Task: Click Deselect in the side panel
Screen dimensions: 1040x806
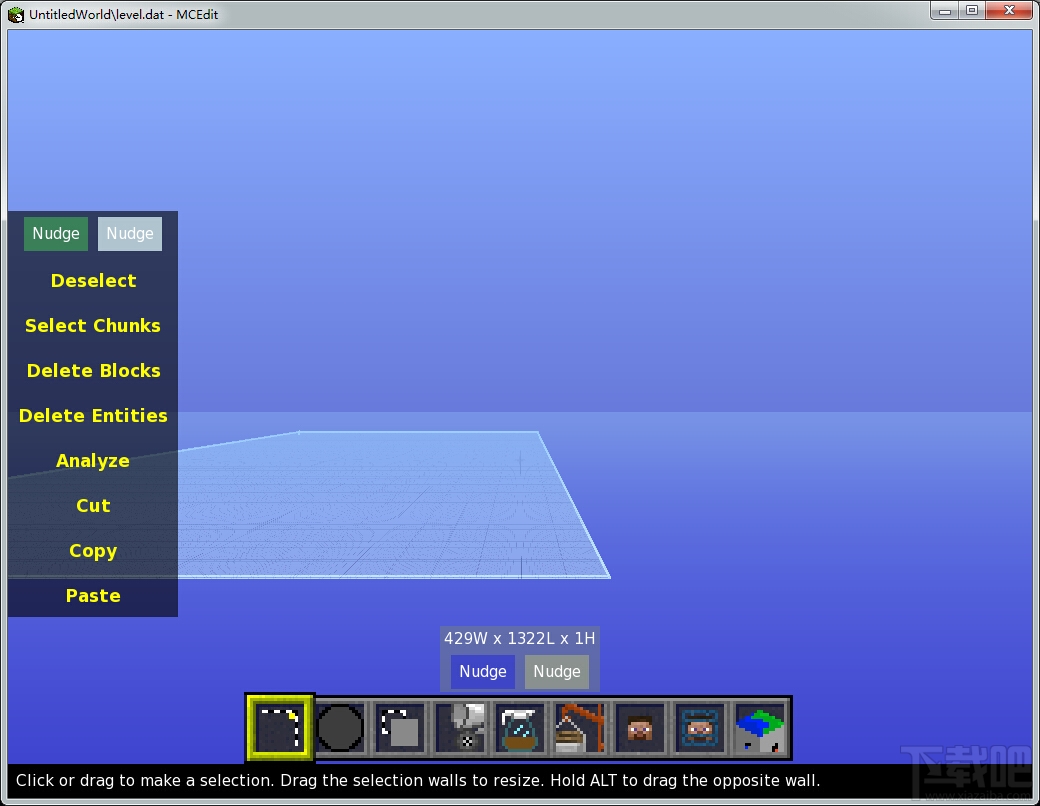Action: click(94, 281)
